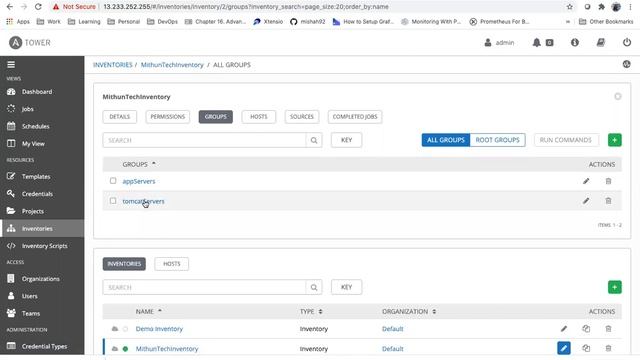Screen dimensions: 640x360
Task: Open My View in sidebar
Action: tap(33, 144)
